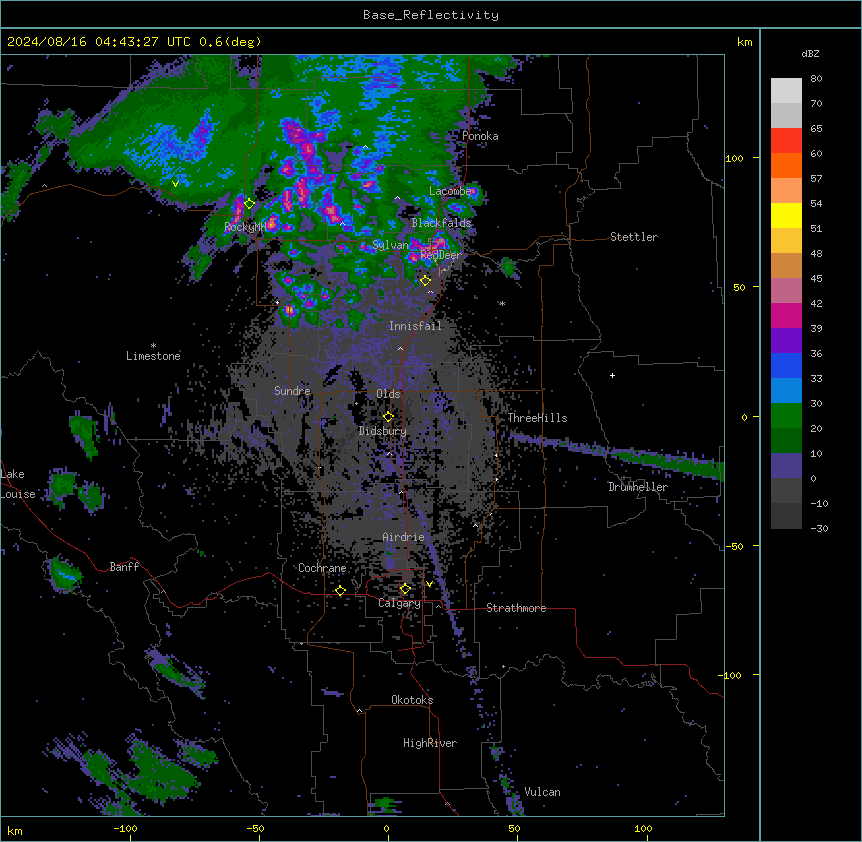Select the Strathmore label
862x842 pixels.
(x=516, y=608)
